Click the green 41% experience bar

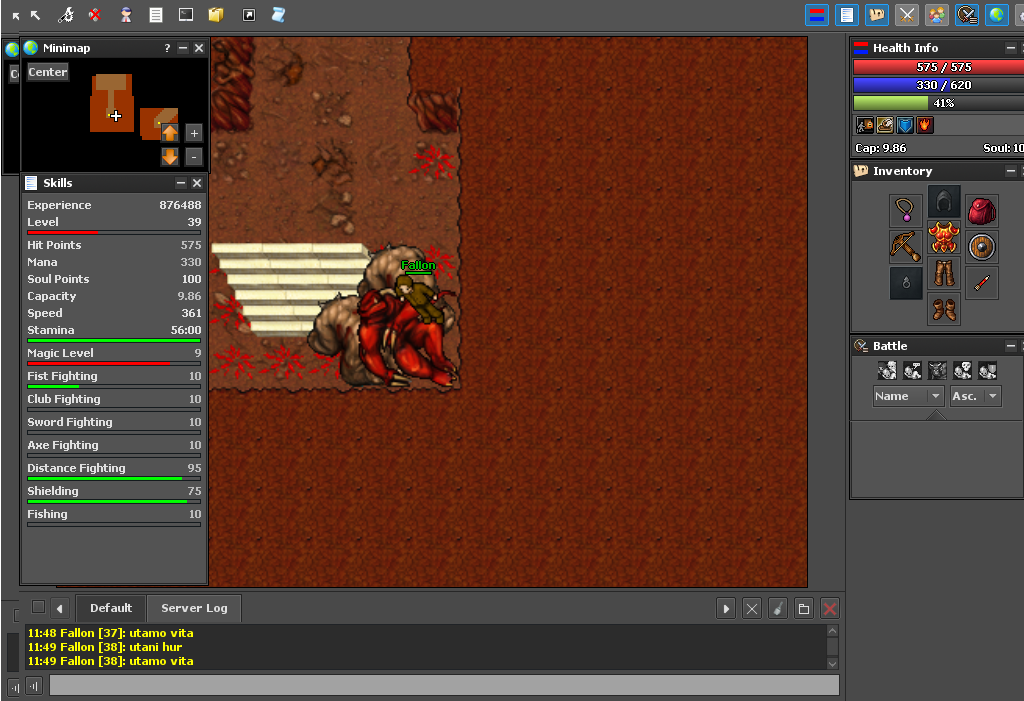(938, 103)
